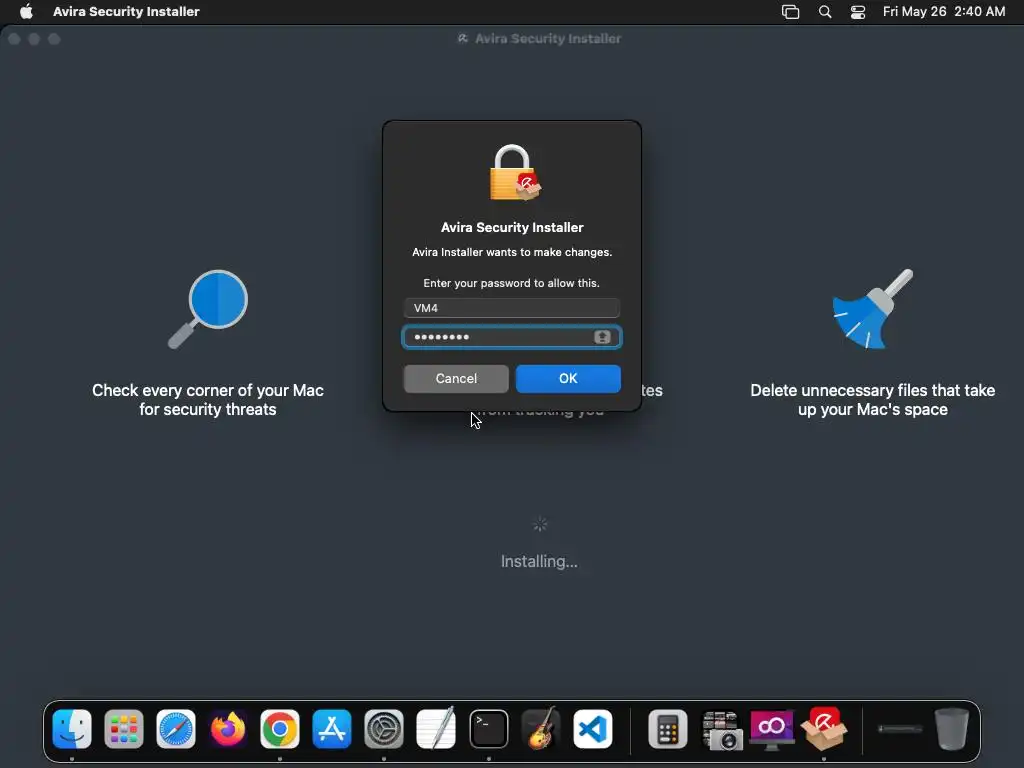The width and height of the screenshot is (1024, 768).
Task: Open Visual Studio Code from the Dock
Action: coord(593,729)
